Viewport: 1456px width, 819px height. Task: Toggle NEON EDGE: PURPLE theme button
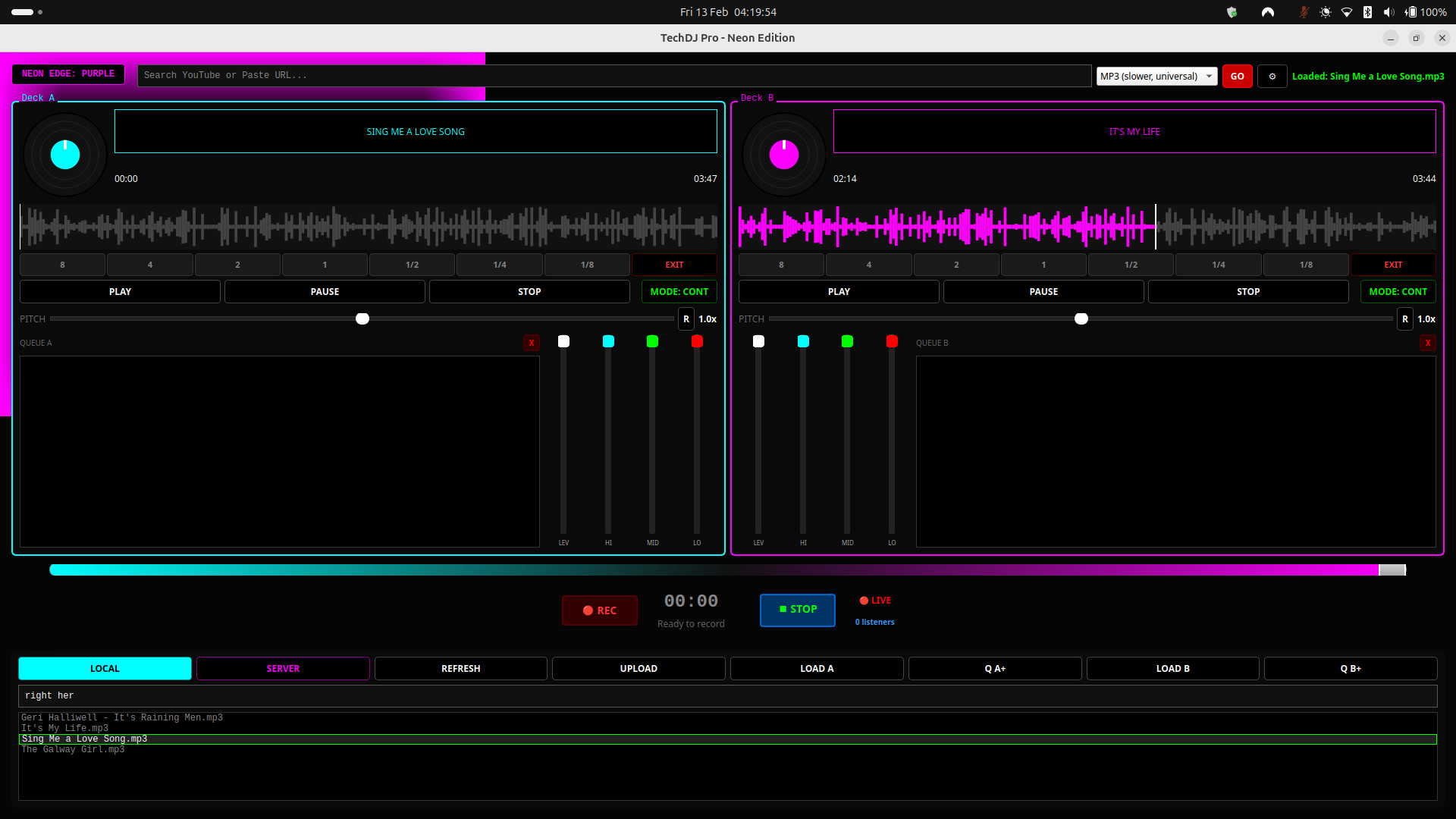(x=68, y=74)
